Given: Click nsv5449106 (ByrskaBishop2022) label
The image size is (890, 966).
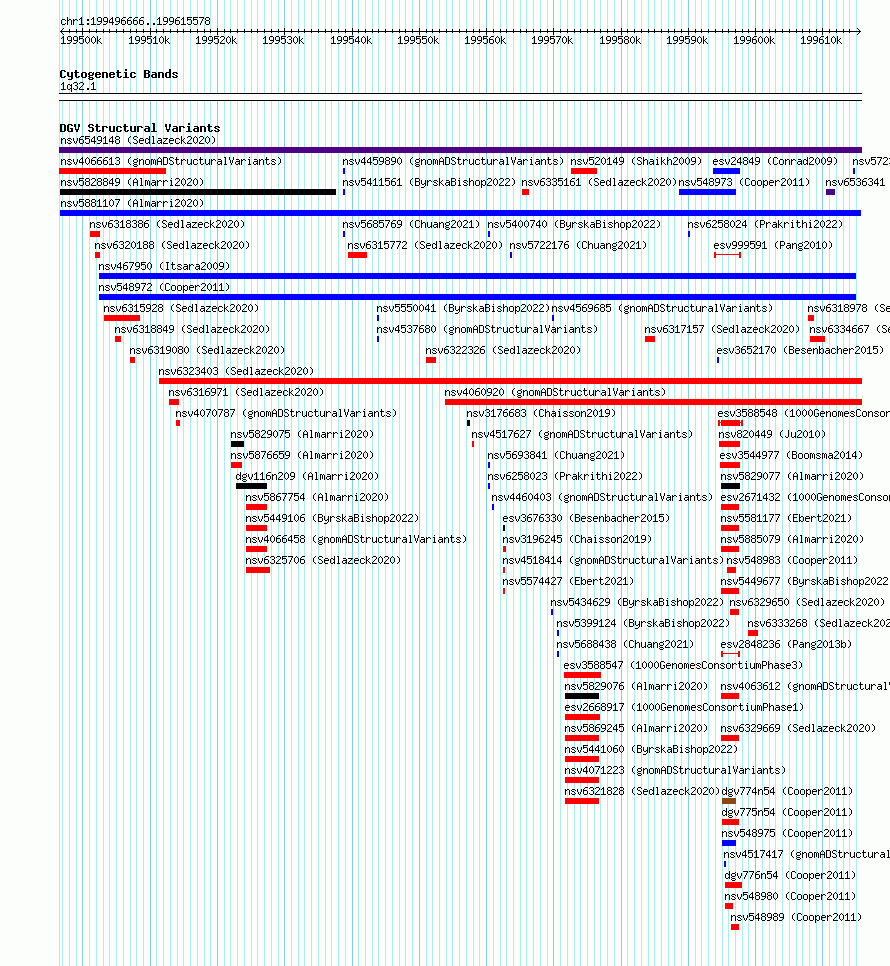Looking at the screenshot, I should click(x=332, y=518).
